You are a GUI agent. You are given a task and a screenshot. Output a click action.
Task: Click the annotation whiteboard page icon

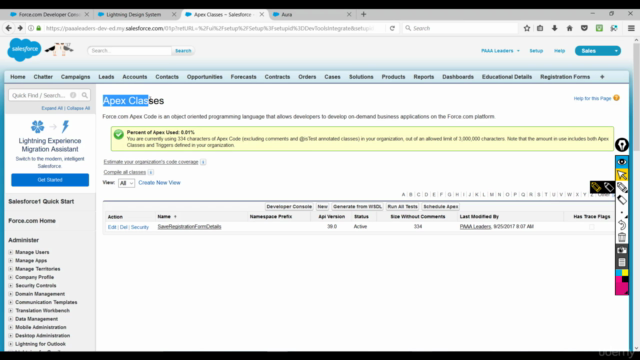tap(622, 262)
